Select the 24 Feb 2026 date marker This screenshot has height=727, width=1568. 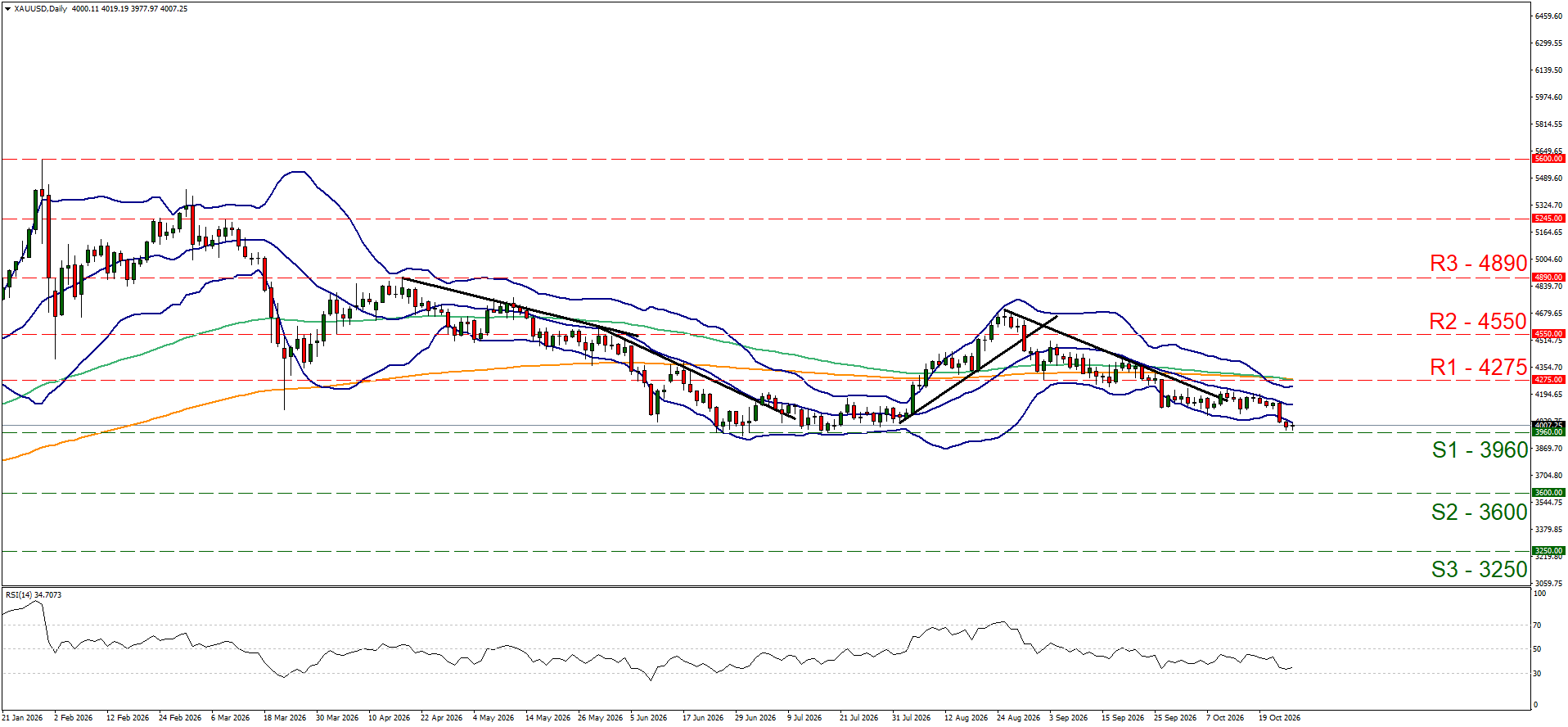coord(180,718)
